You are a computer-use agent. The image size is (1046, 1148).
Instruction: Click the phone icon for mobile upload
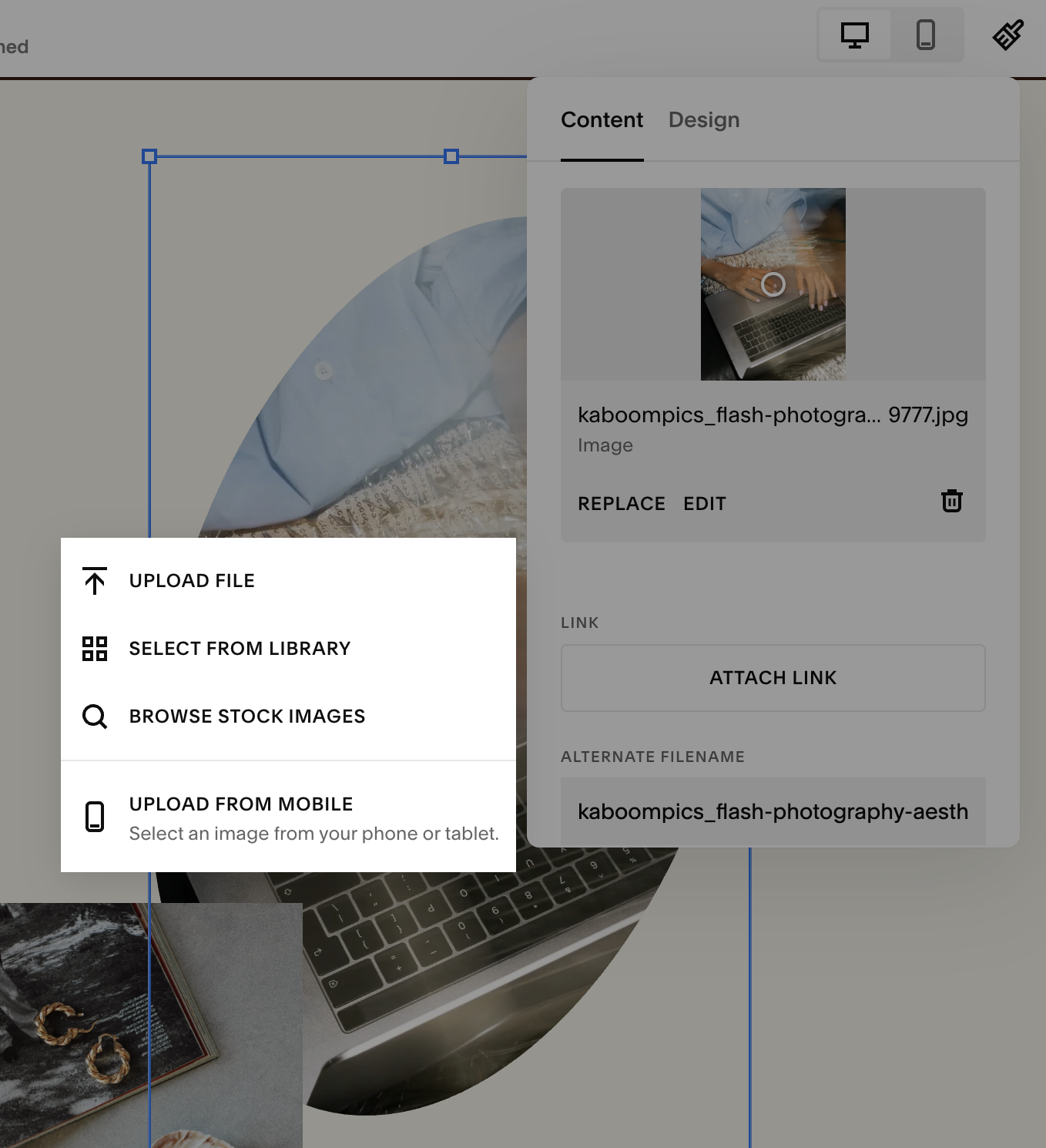tap(95, 817)
